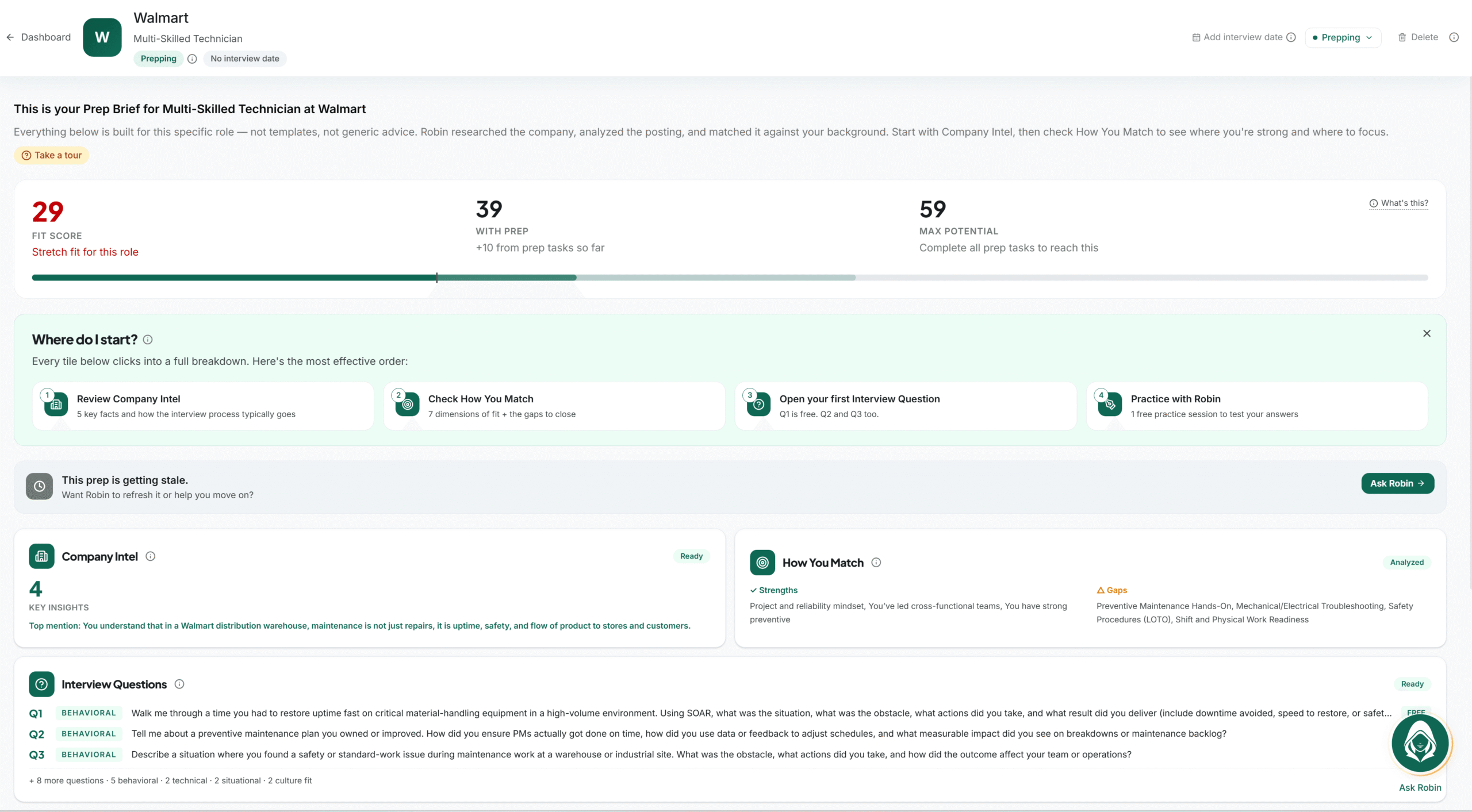Click the fit score progress bar marker
This screenshot has width=1472, height=812.
[x=437, y=278]
